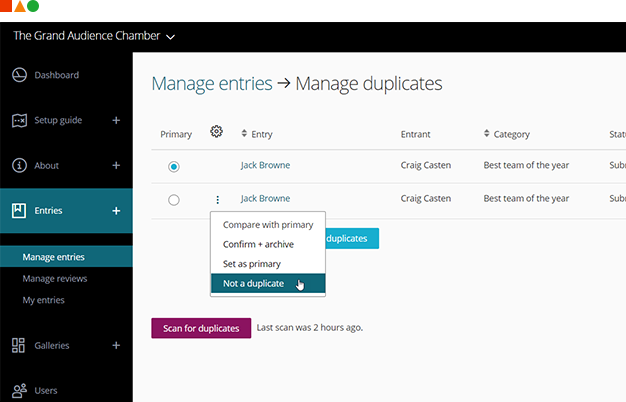
Task: Open Manage reviews in the sidebar
Action: click(55, 279)
